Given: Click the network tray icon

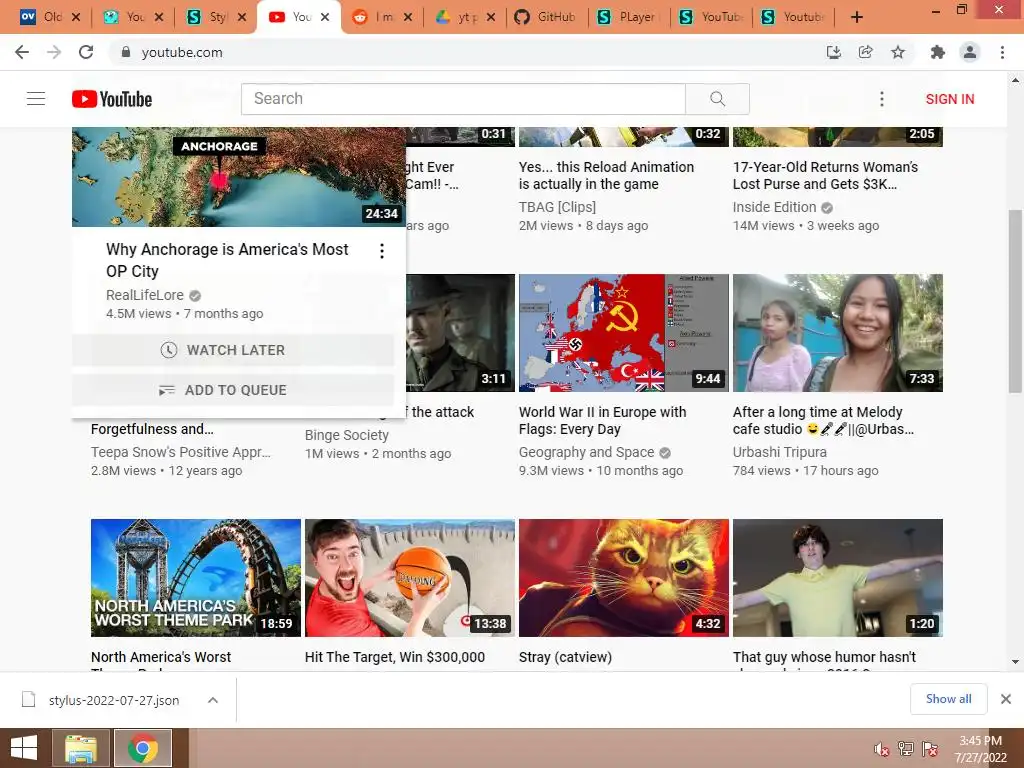Looking at the screenshot, I should click(x=906, y=749).
